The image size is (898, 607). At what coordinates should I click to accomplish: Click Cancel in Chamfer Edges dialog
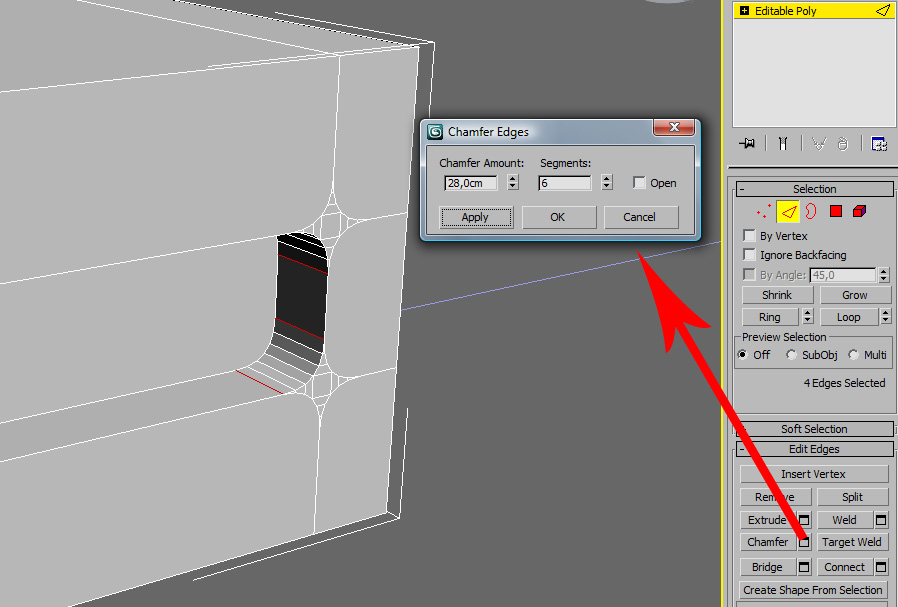(640, 217)
